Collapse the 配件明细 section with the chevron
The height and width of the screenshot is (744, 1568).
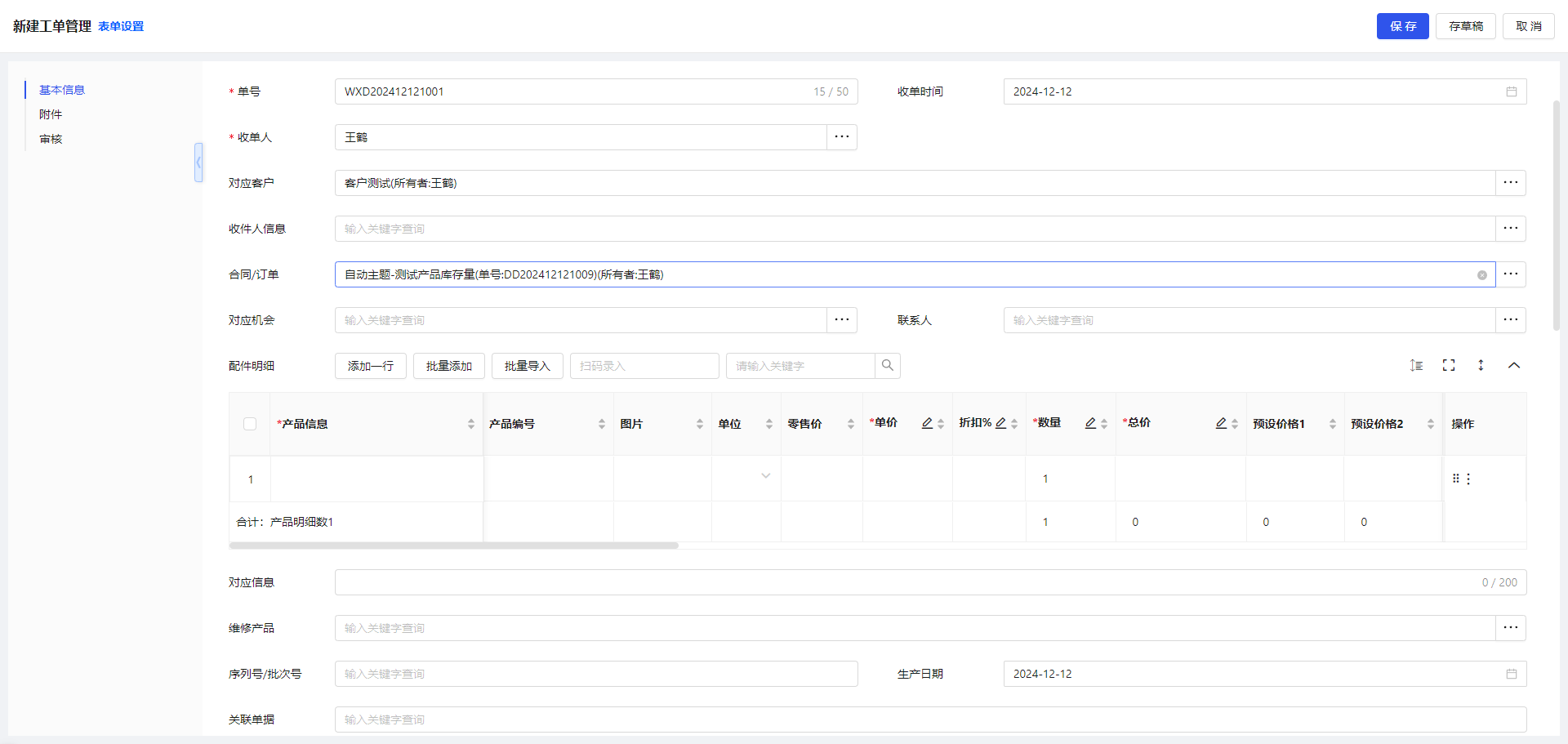point(1513,365)
